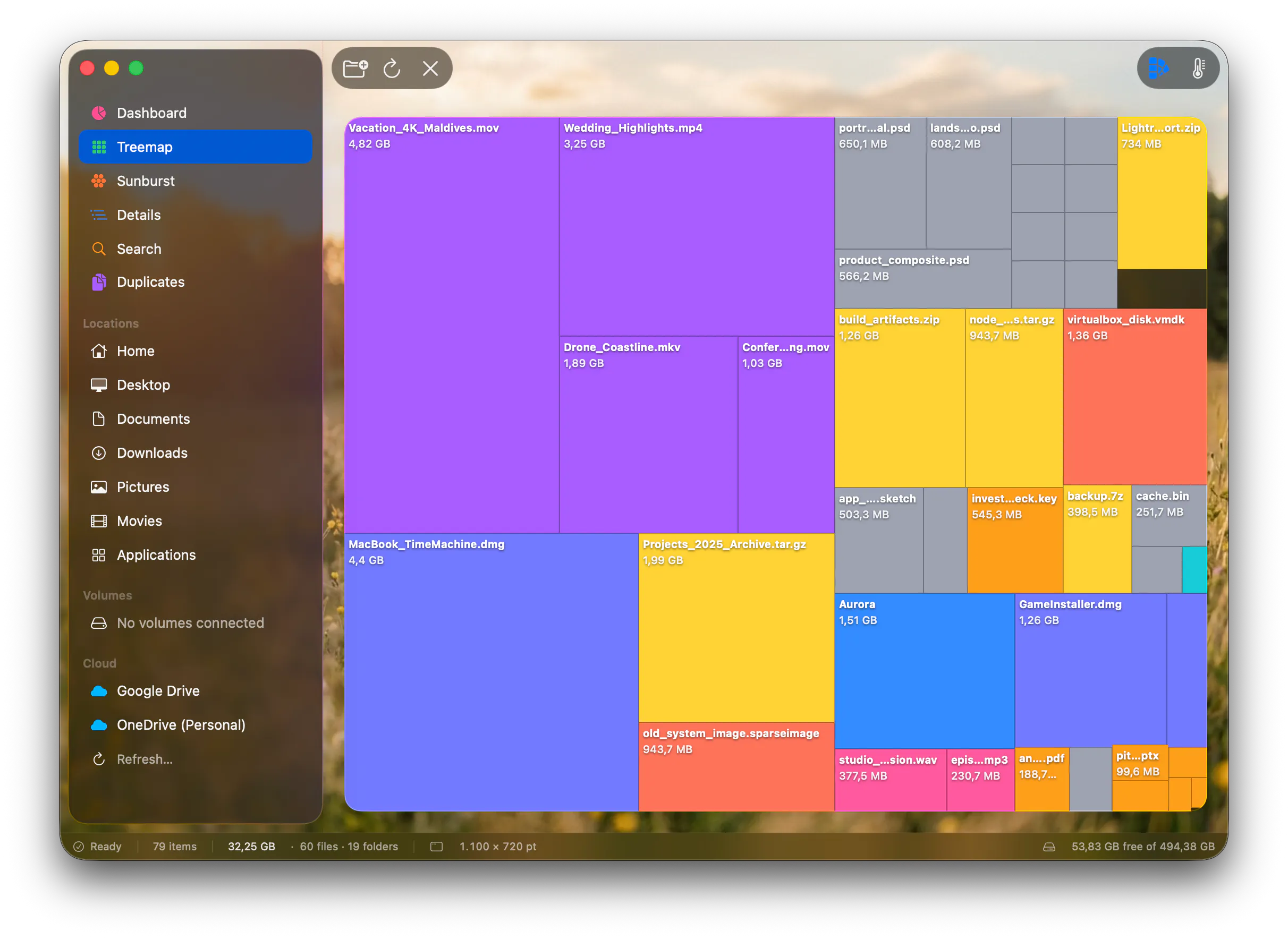The width and height of the screenshot is (1288, 939).
Task: Show the Duplicates section
Action: tap(195, 283)
